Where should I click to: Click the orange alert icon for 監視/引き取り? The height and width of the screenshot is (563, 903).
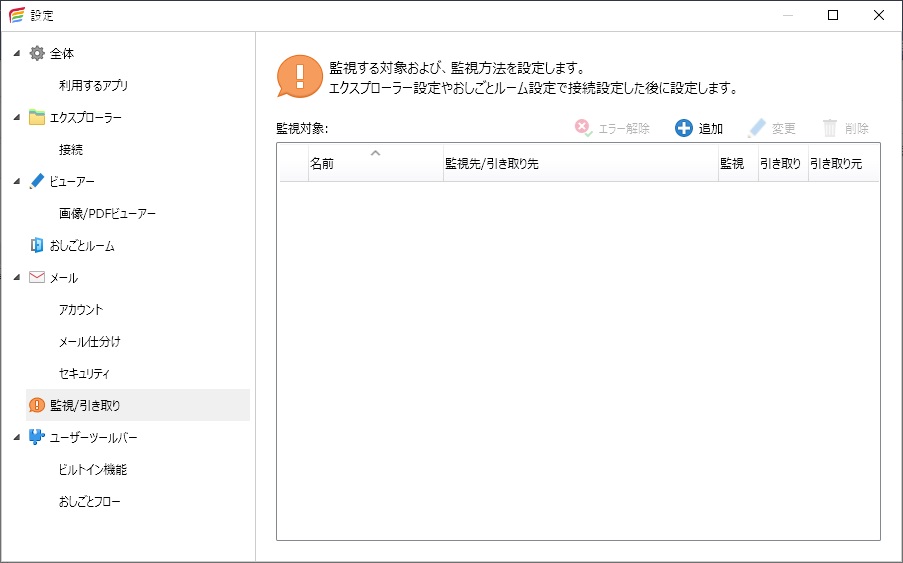(x=37, y=405)
